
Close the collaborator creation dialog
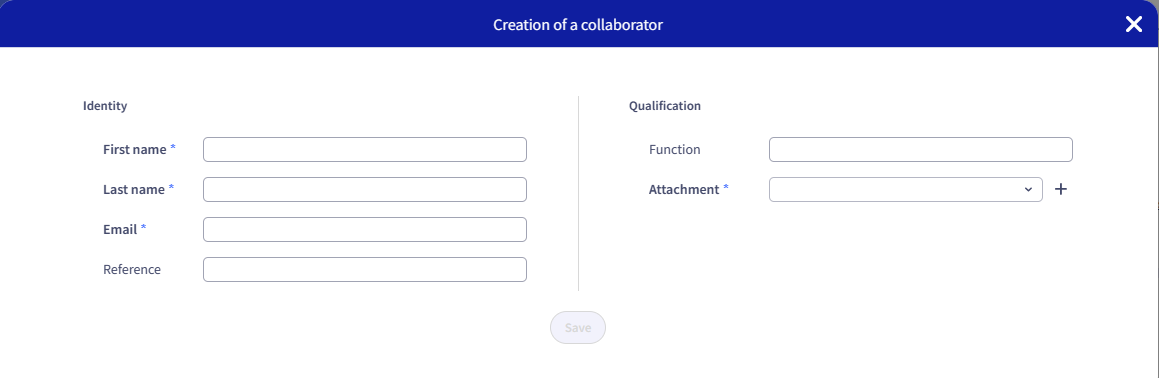1134,24
